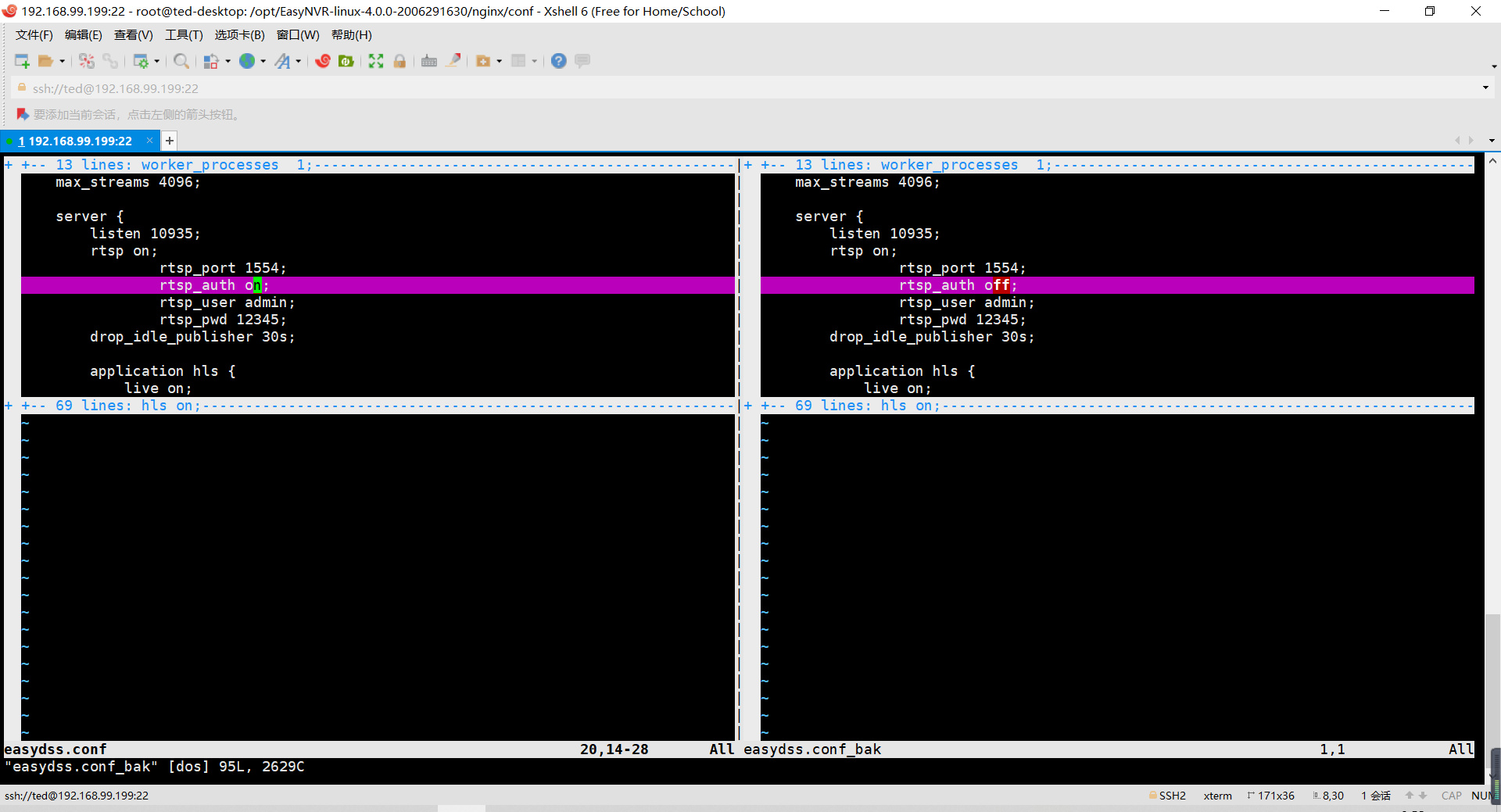The image size is (1501, 812).
Task: Open the 工具(T) menu
Action: click(x=184, y=34)
